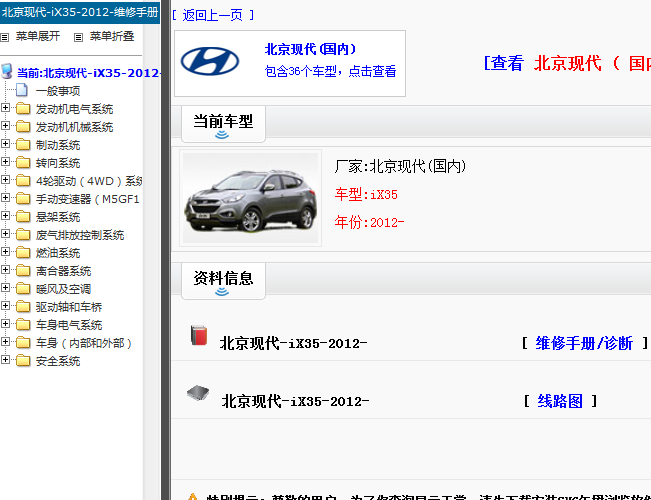
Task: Click the 菜单折叠 list icon
Action: point(78,37)
